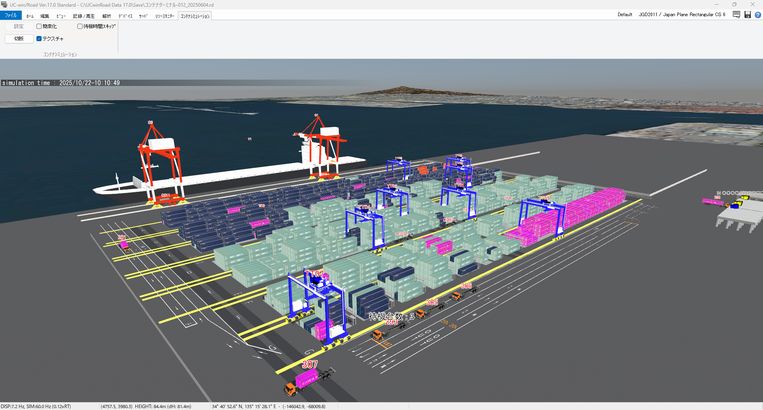
Task: Click the Default label in top bar
Action: [x=625, y=15]
